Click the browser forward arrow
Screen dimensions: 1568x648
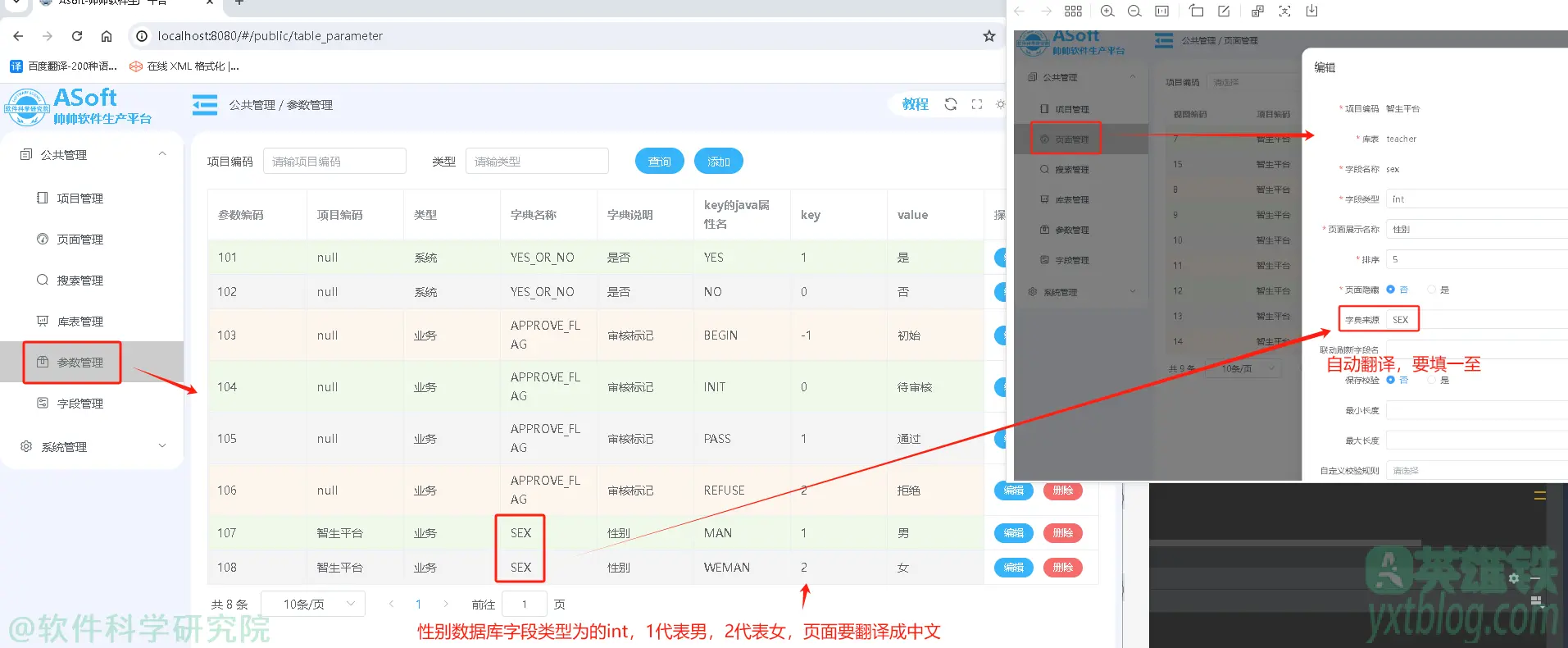48,36
